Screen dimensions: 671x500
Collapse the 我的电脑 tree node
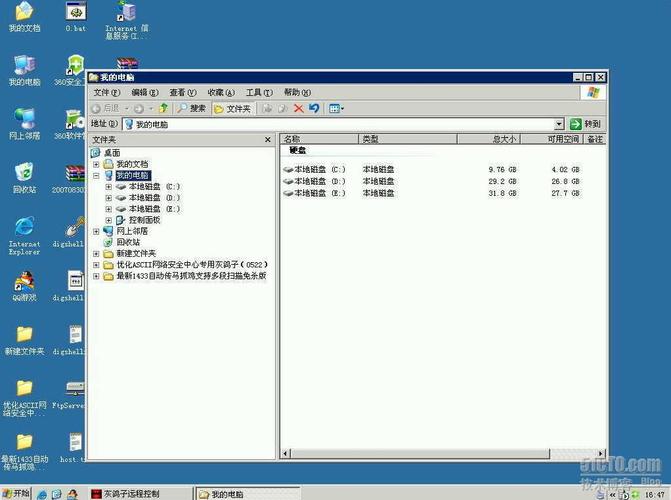click(x=96, y=176)
